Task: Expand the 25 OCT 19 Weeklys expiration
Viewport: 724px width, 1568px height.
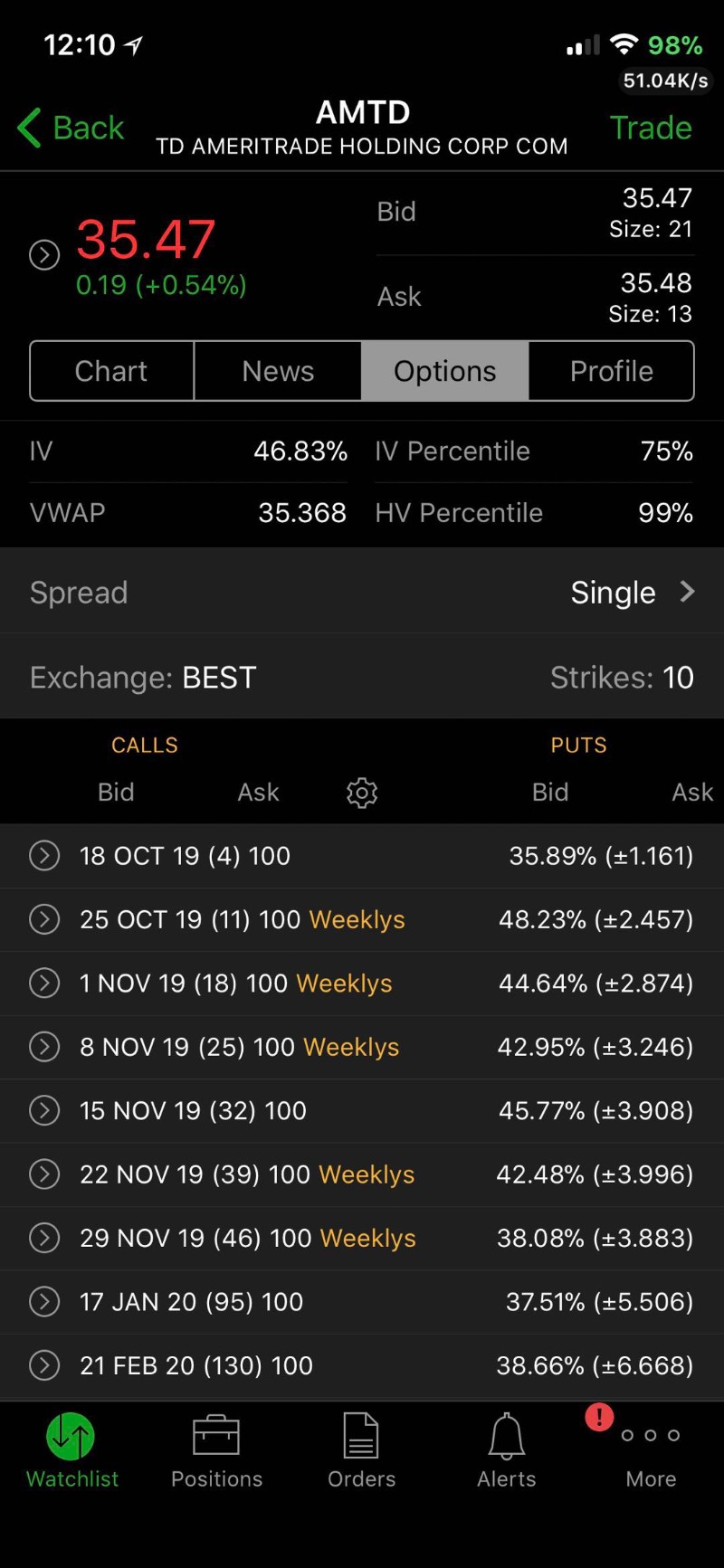Action: click(x=44, y=919)
